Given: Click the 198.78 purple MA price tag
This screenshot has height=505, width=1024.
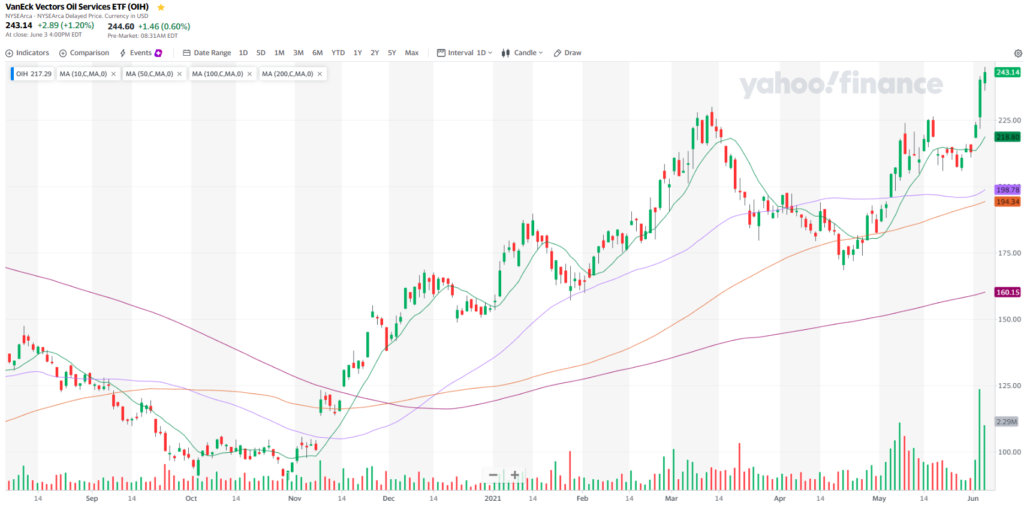Looking at the screenshot, I should (x=1008, y=189).
